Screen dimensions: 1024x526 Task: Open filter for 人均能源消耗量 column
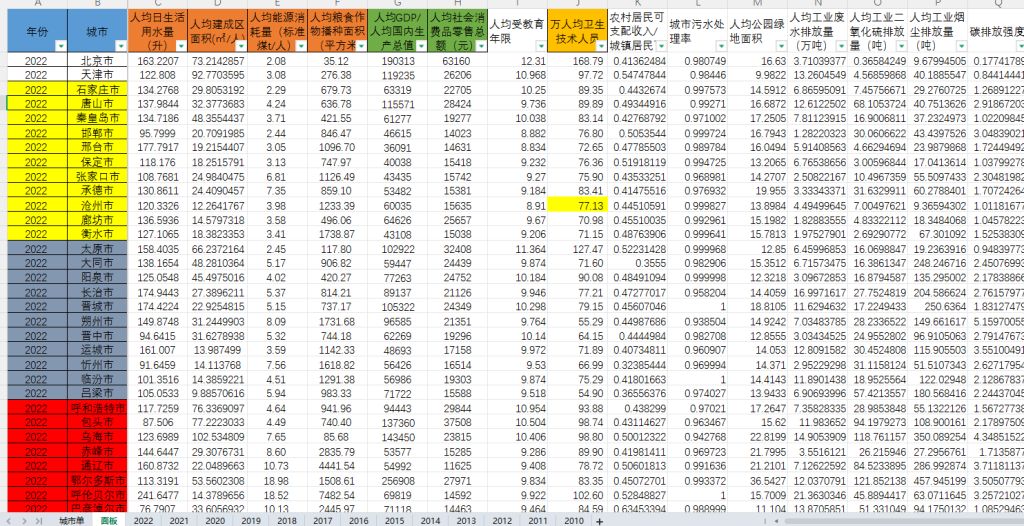click(x=302, y=46)
